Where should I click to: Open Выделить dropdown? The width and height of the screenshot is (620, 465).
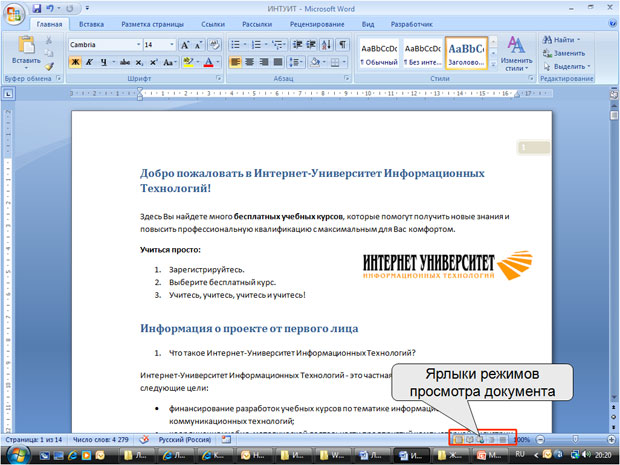tap(567, 66)
